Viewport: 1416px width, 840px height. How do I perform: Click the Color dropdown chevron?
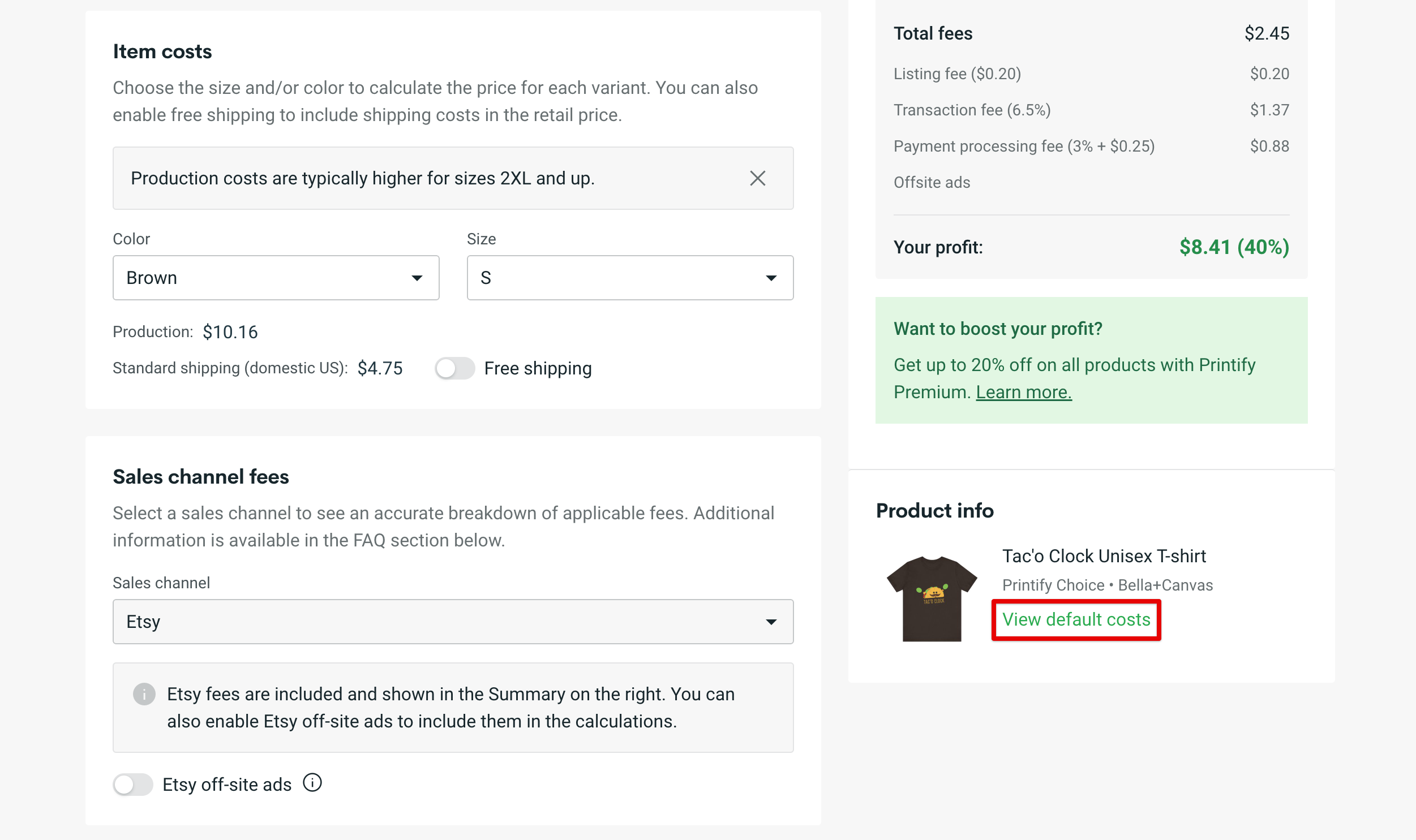418,277
